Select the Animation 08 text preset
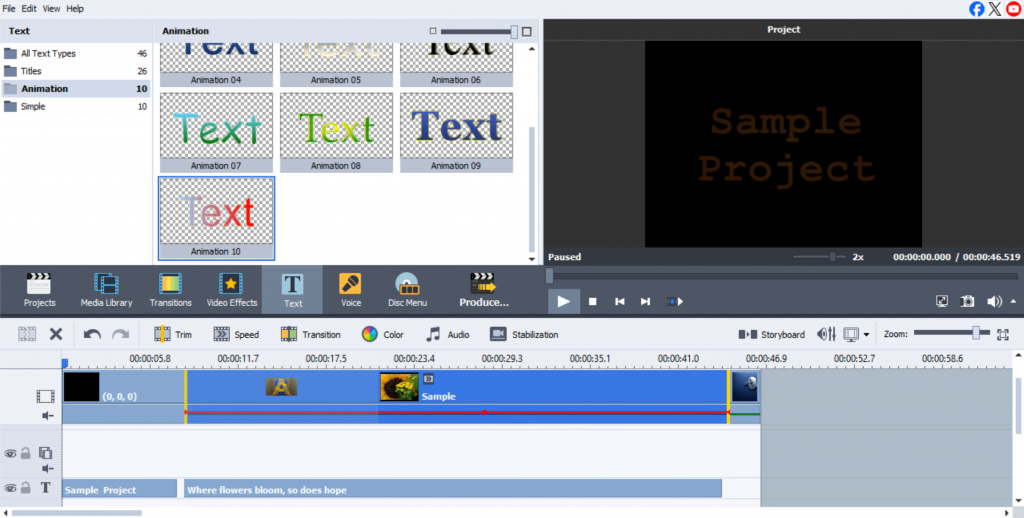This screenshot has width=1024, height=518. (336, 132)
